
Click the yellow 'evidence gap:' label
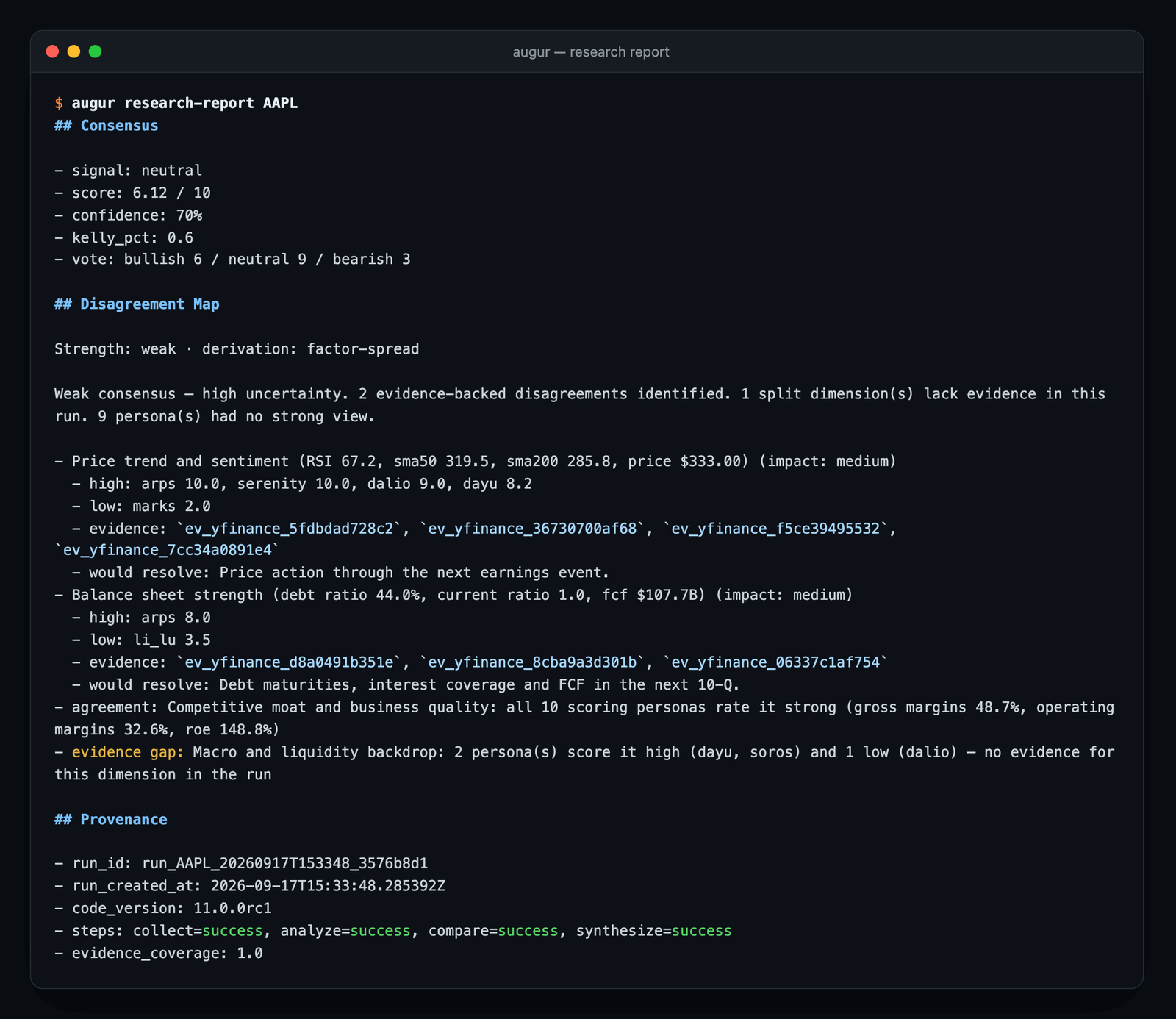128,752
